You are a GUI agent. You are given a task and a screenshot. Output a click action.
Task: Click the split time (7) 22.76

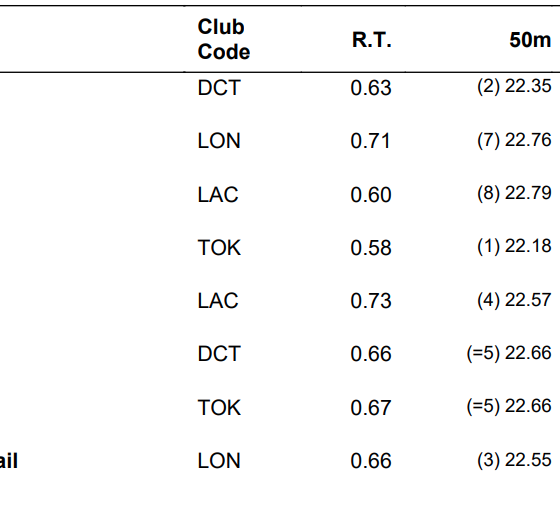pos(514,140)
